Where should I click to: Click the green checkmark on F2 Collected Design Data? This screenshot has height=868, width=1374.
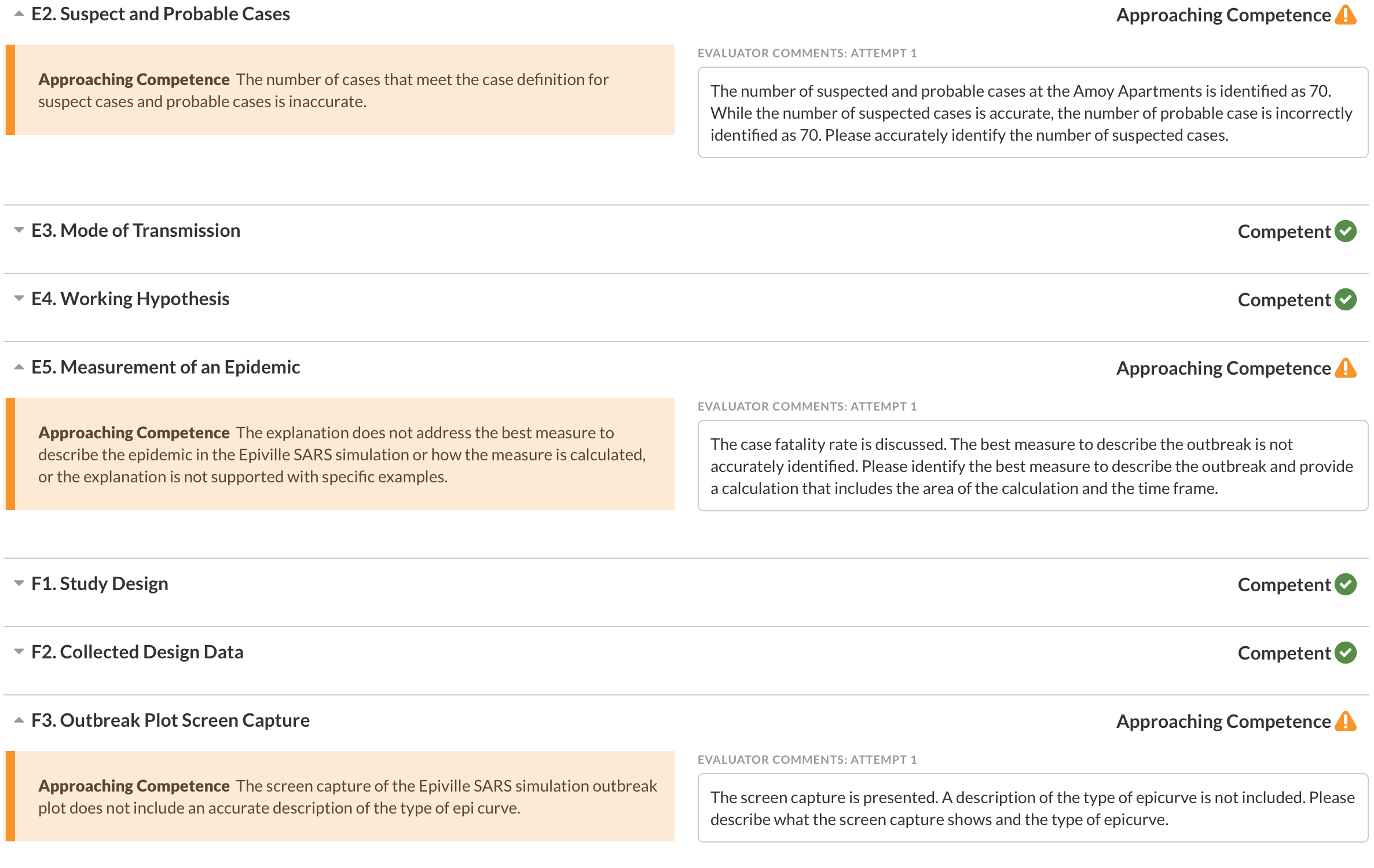pos(1346,653)
